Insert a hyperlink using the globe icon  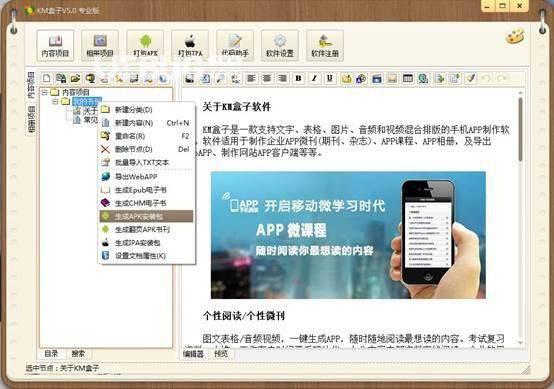click(423, 78)
